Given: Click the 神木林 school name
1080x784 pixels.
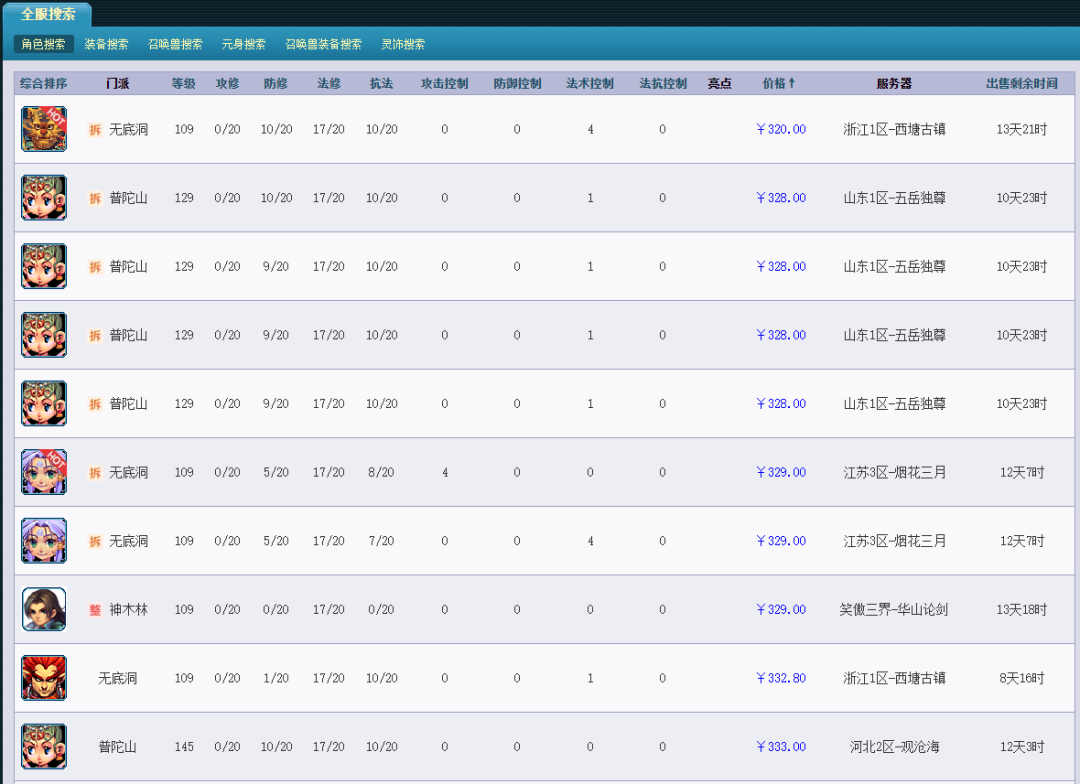Looking at the screenshot, I should coord(128,609).
